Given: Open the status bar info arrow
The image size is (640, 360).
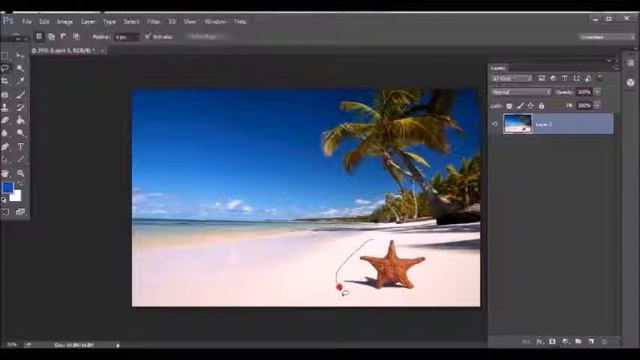Looking at the screenshot, I should click(x=118, y=345).
